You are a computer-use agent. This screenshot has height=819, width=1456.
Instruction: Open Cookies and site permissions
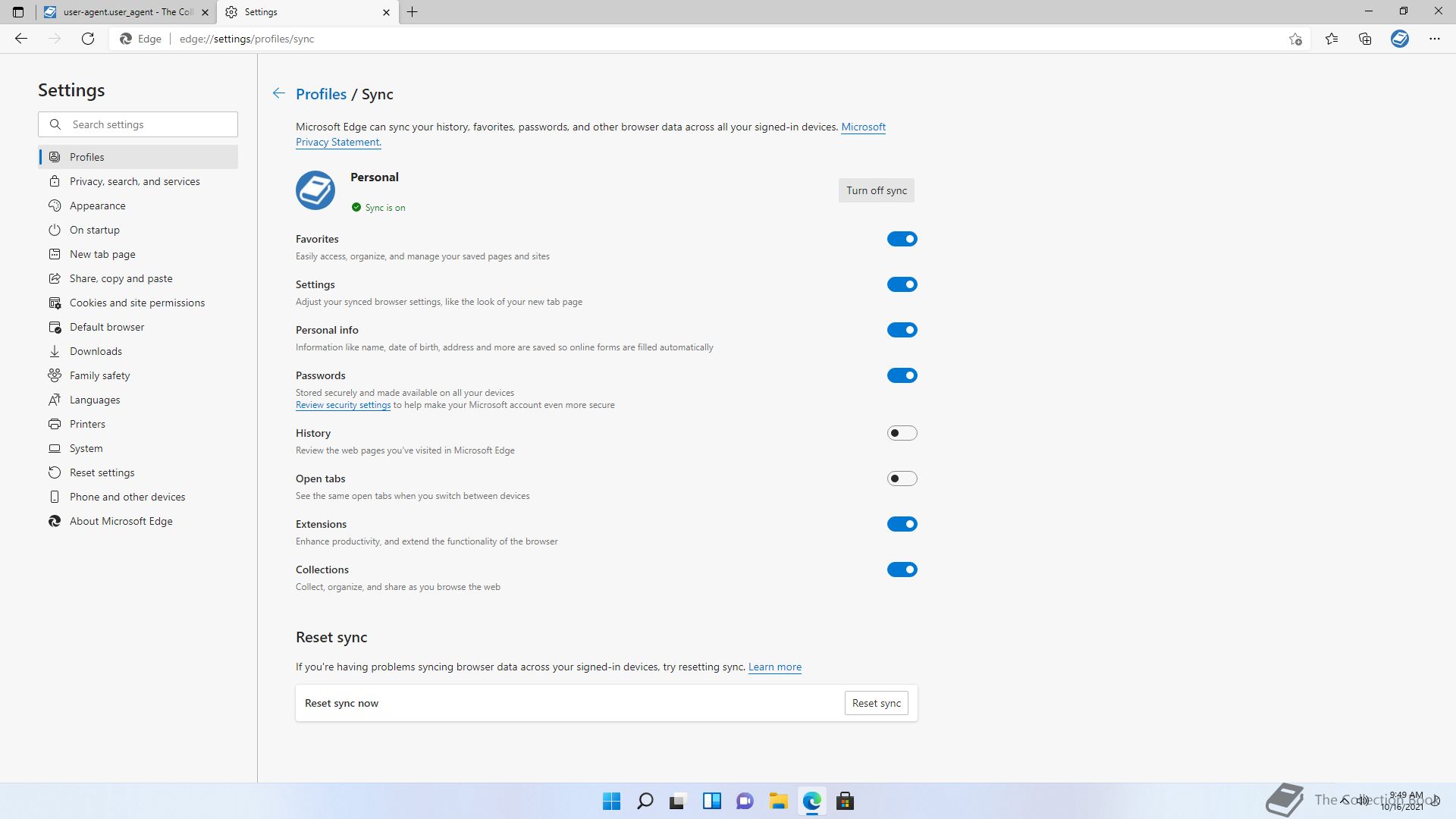(138, 303)
